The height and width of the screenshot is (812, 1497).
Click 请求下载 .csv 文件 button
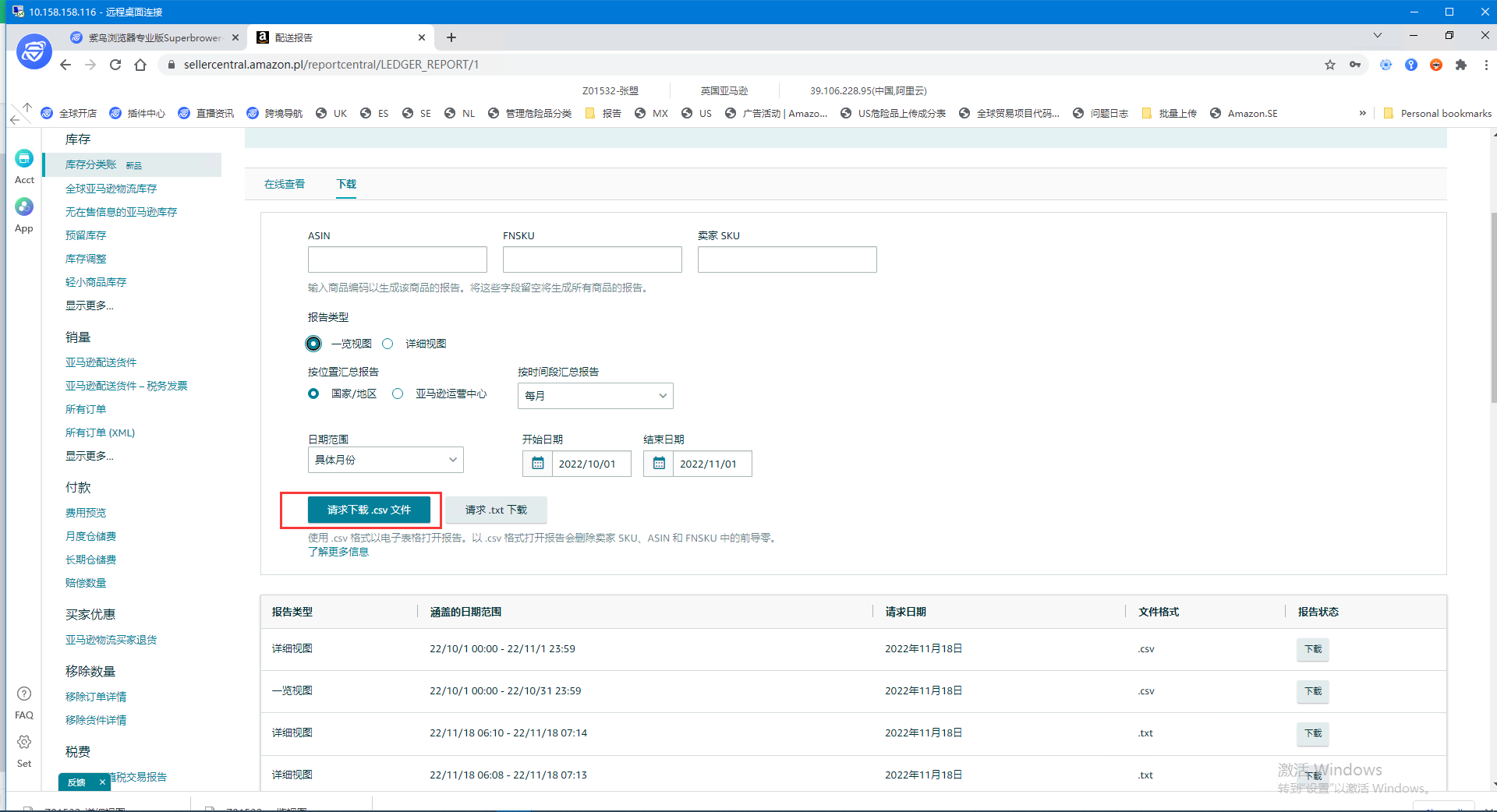pyautogui.click(x=369, y=510)
